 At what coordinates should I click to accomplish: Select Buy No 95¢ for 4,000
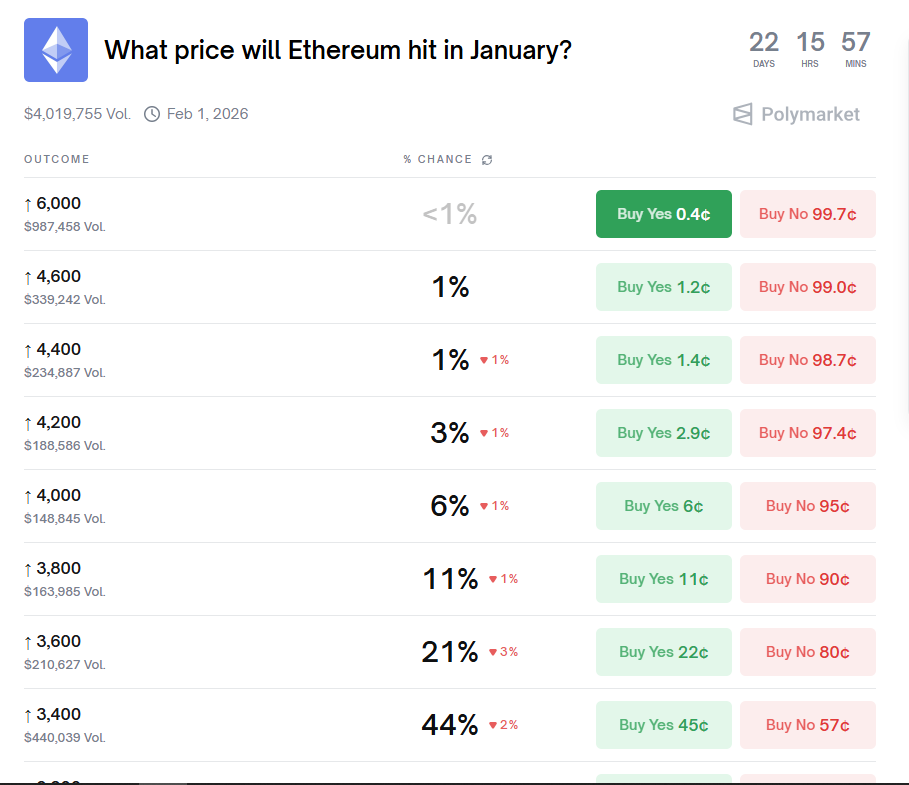point(807,506)
